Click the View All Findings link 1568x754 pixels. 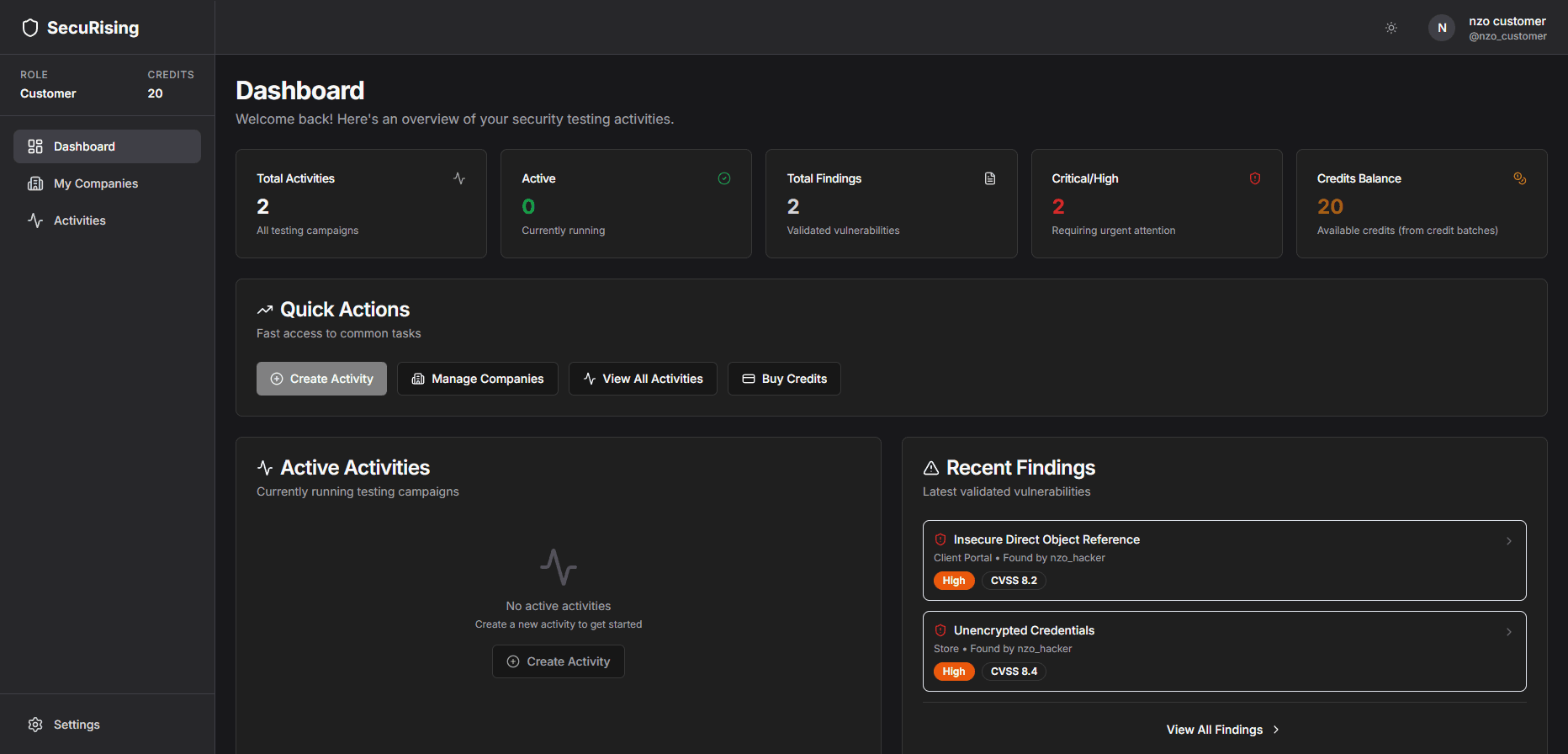click(1224, 730)
